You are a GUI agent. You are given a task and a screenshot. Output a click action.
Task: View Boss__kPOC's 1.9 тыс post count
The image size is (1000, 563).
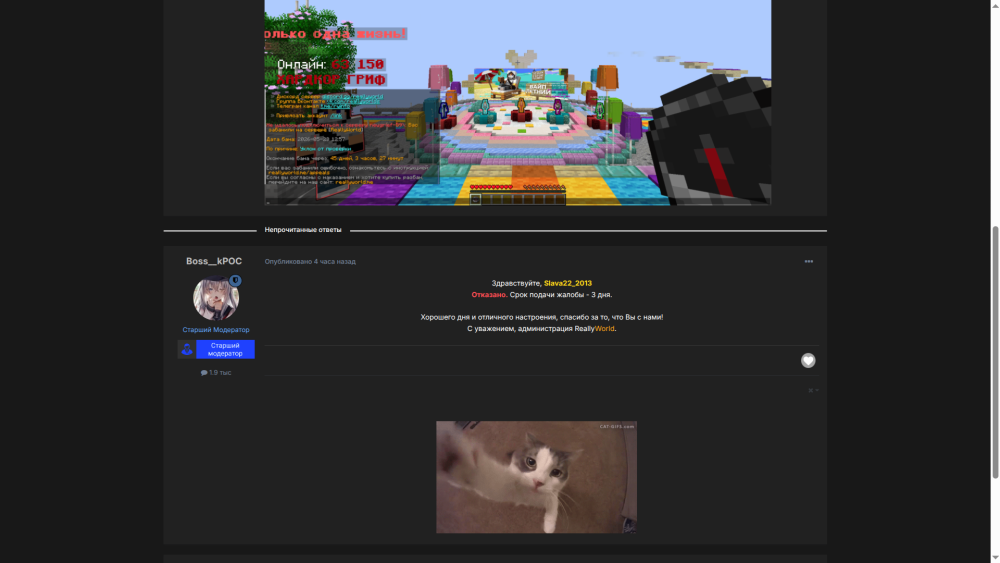click(216, 372)
